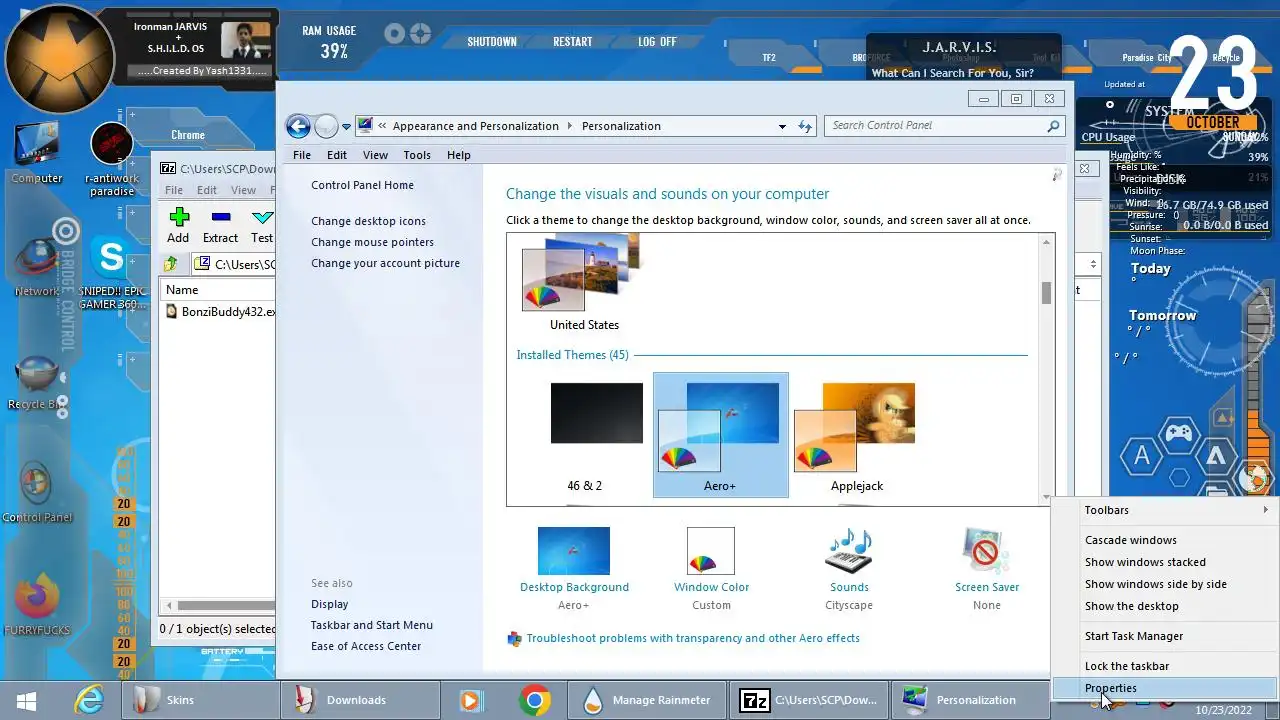Click Change your account picture link

[385, 263]
